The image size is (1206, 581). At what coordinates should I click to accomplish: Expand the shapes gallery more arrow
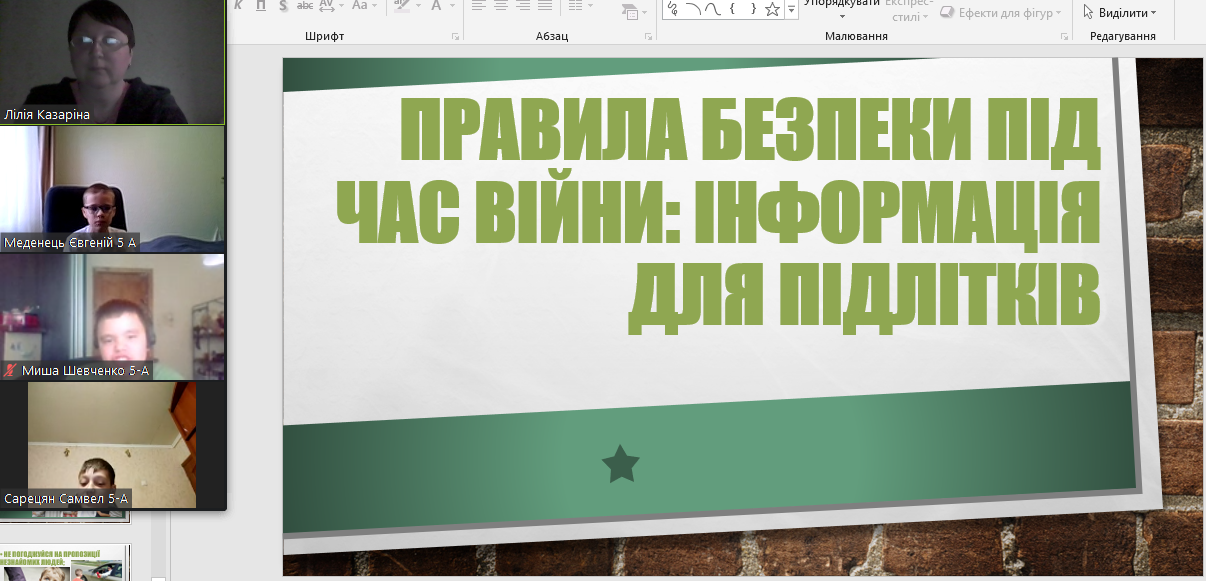click(792, 10)
